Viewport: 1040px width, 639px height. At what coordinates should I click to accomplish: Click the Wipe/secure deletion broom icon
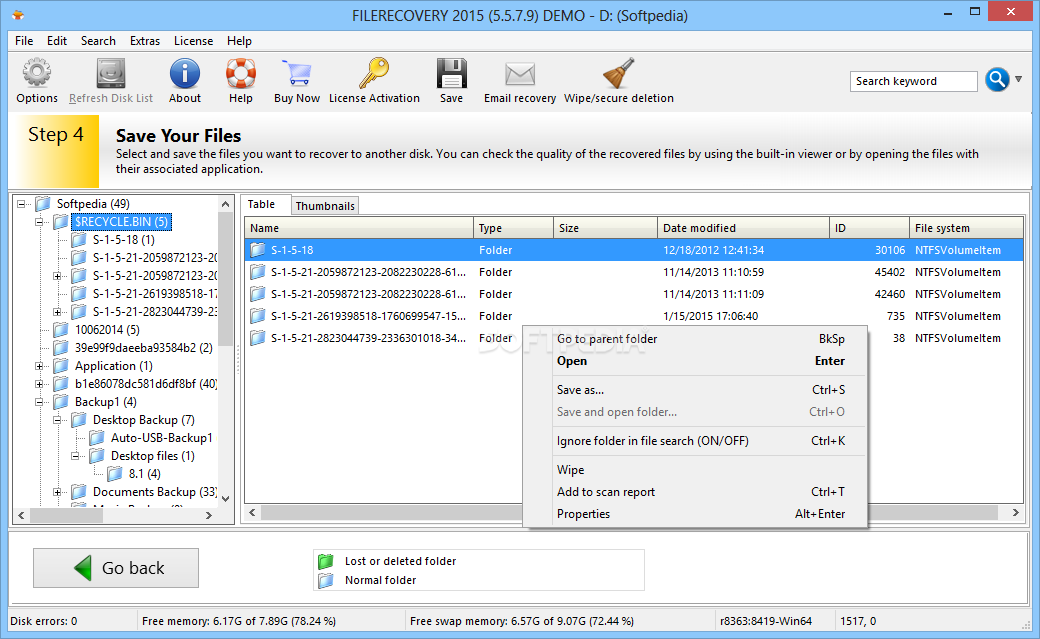pyautogui.click(x=618, y=73)
